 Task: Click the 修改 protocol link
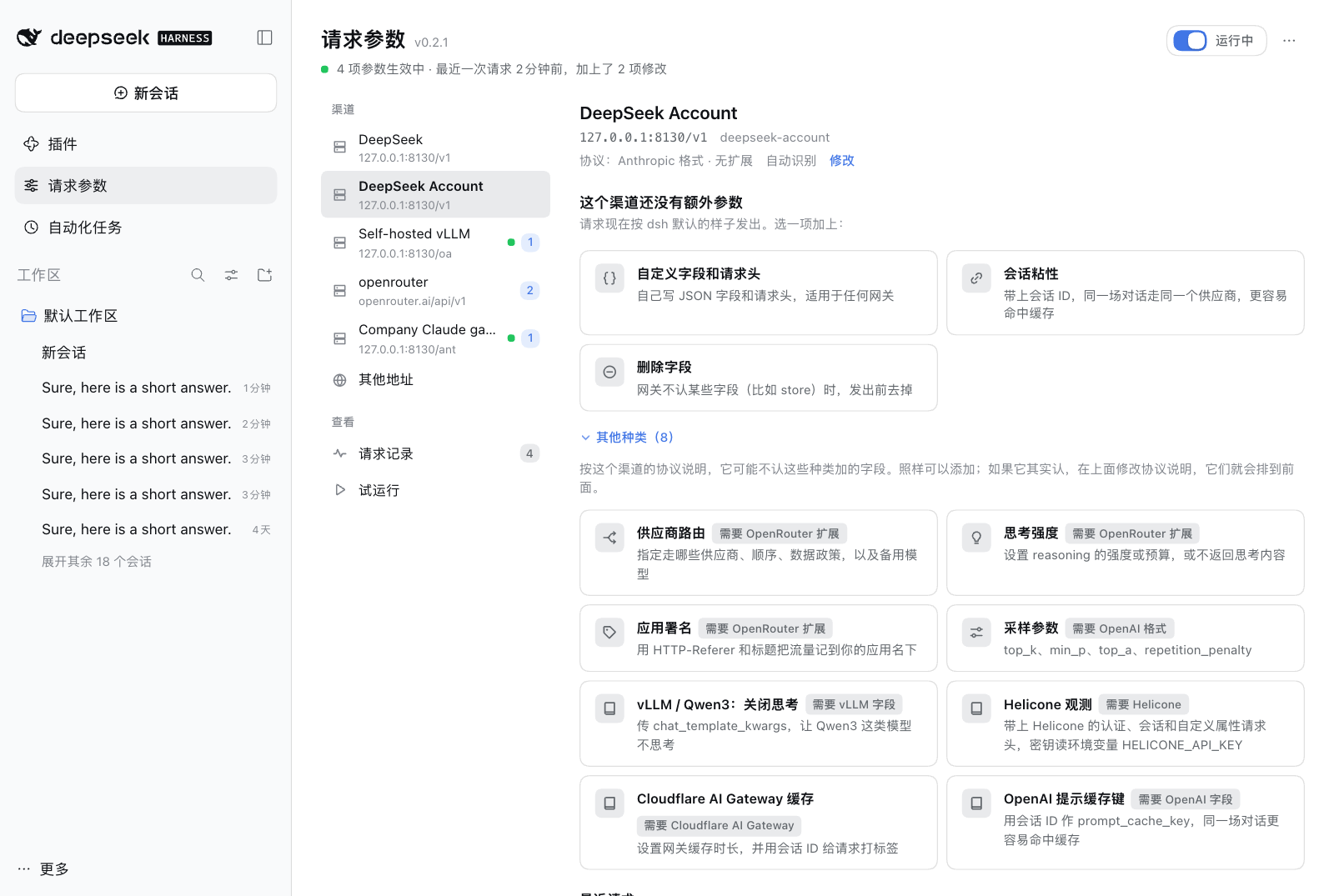[x=841, y=161]
